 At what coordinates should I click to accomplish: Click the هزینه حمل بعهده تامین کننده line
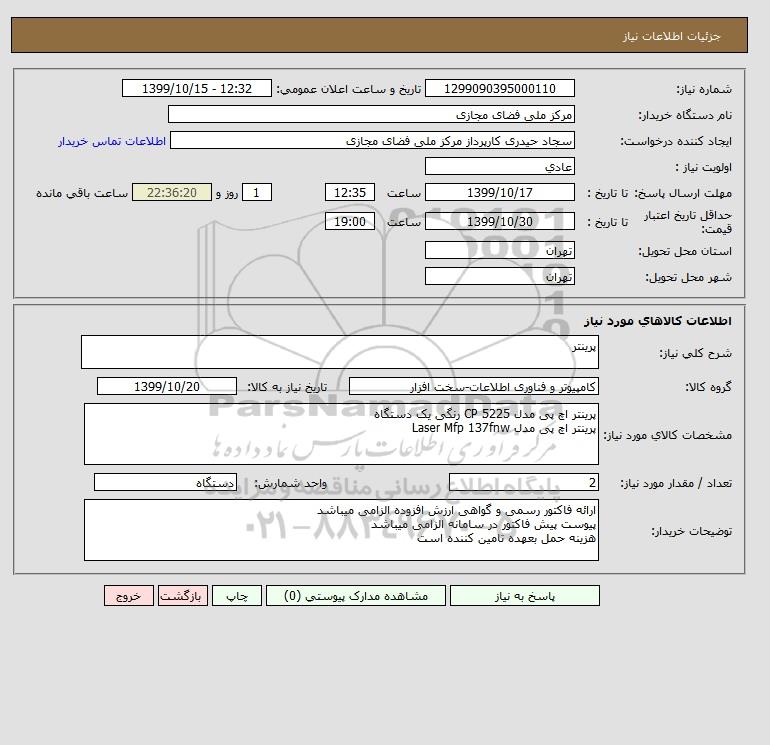506,538
